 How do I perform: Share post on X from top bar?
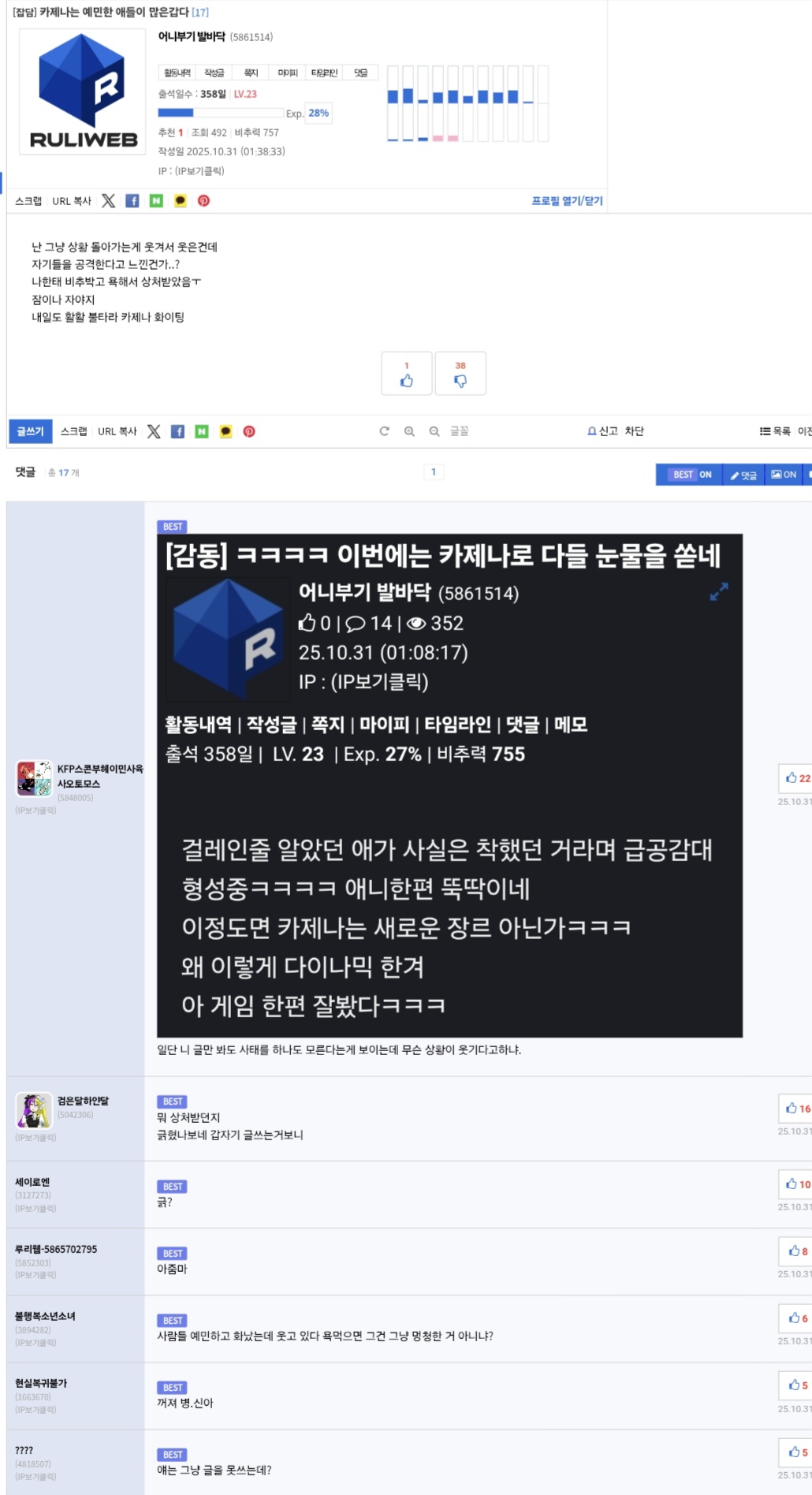coord(108,201)
